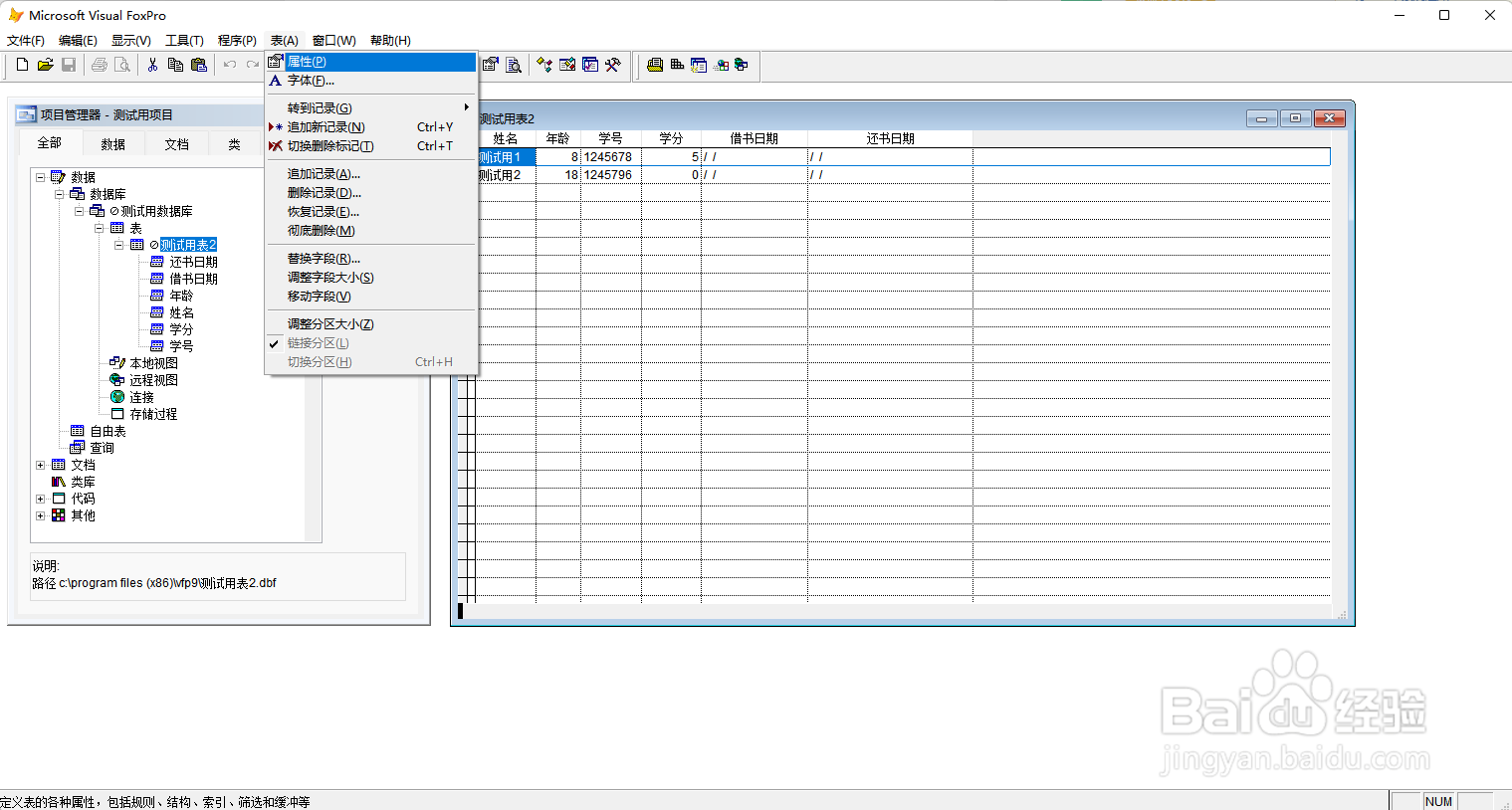
Task: Click the Cut scissors icon
Action: (x=152, y=65)
